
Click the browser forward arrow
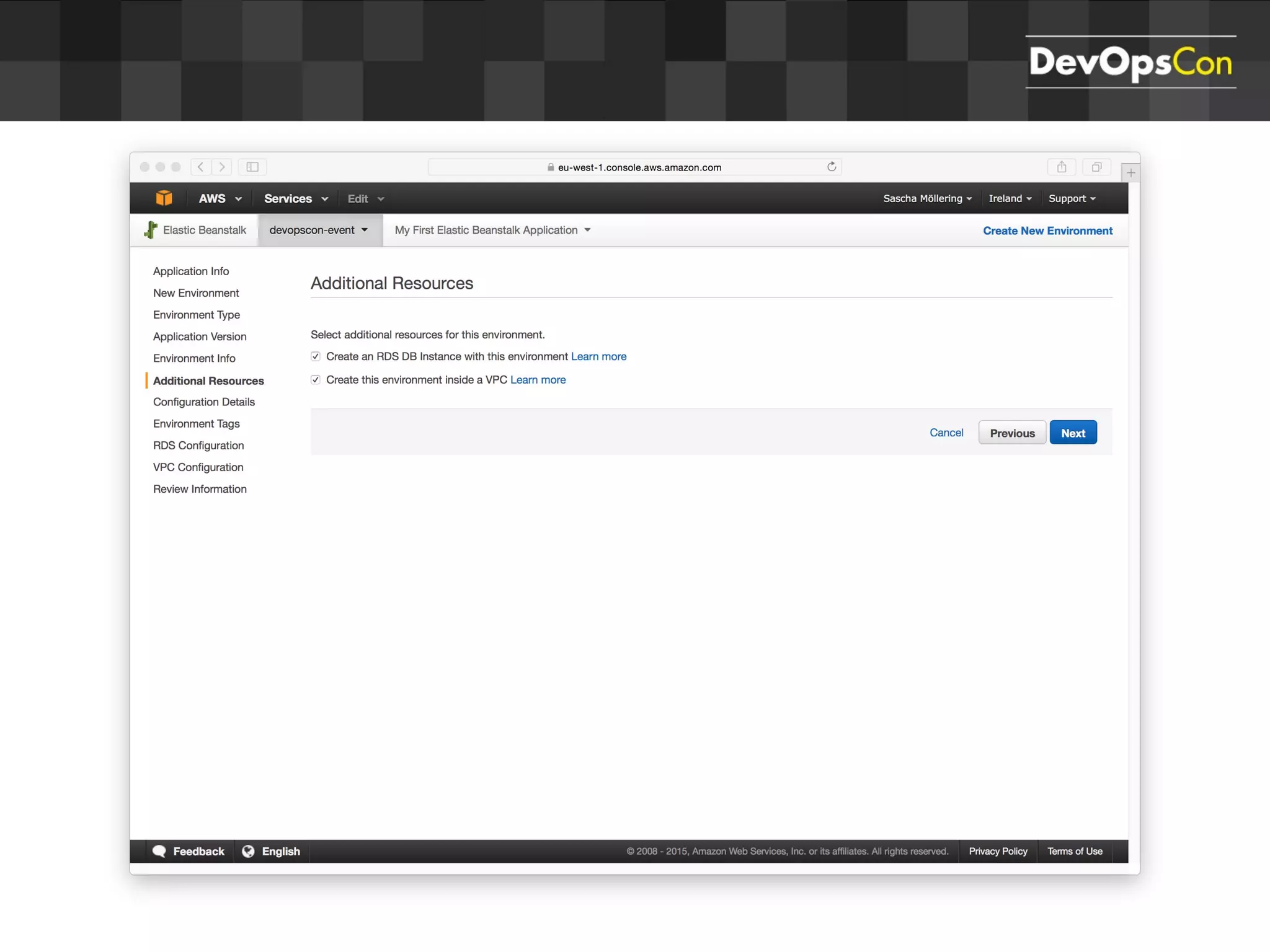[222, 167]
